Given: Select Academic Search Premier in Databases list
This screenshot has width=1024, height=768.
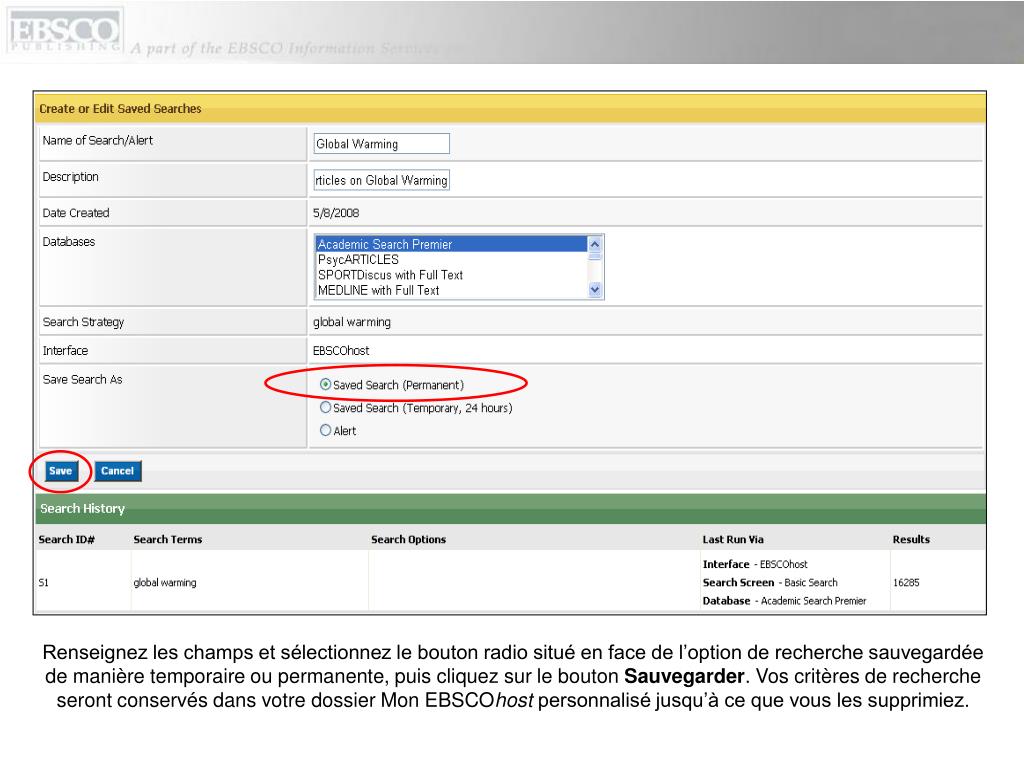Looking at the screenshot, I should pos(451,244).
